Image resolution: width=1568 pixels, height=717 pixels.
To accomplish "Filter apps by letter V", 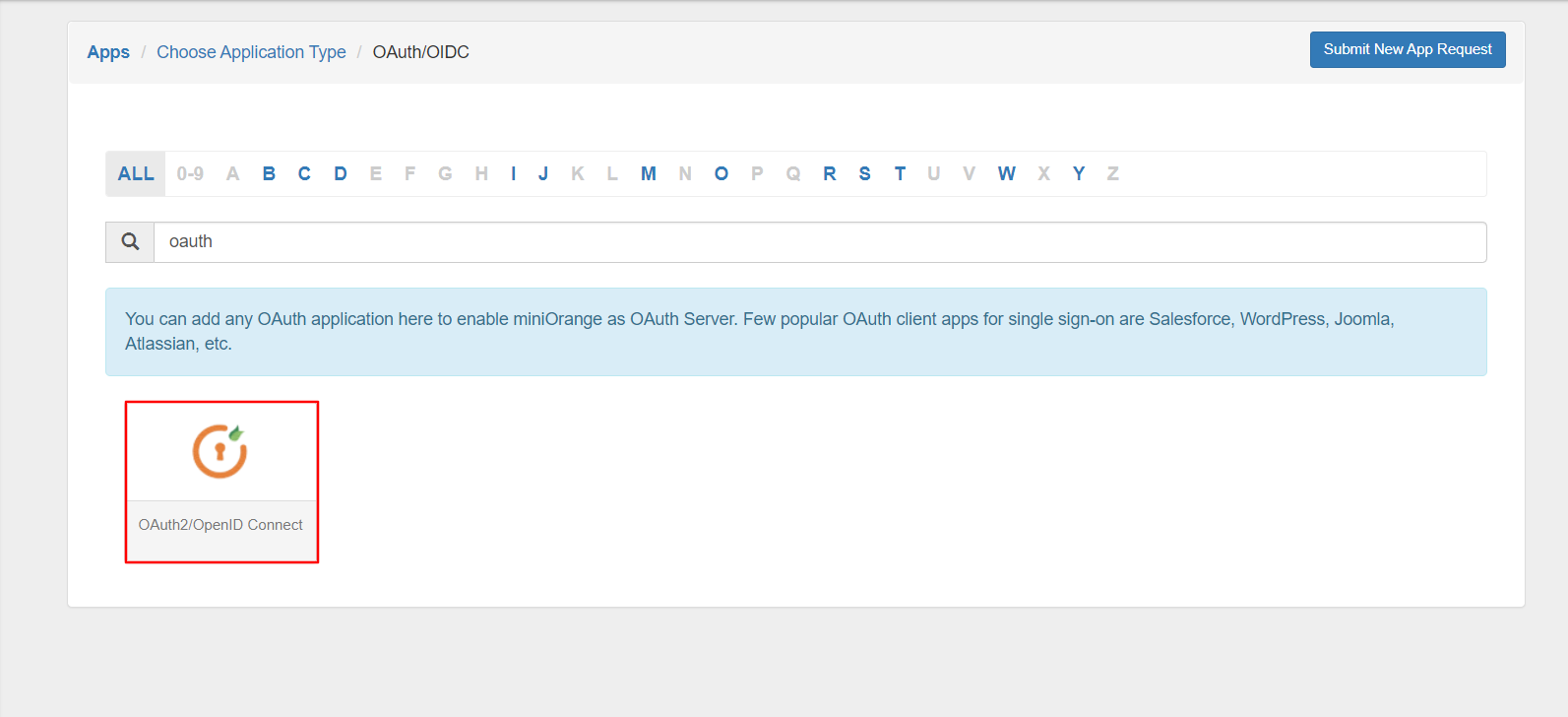I will click(x=970, y=174).
